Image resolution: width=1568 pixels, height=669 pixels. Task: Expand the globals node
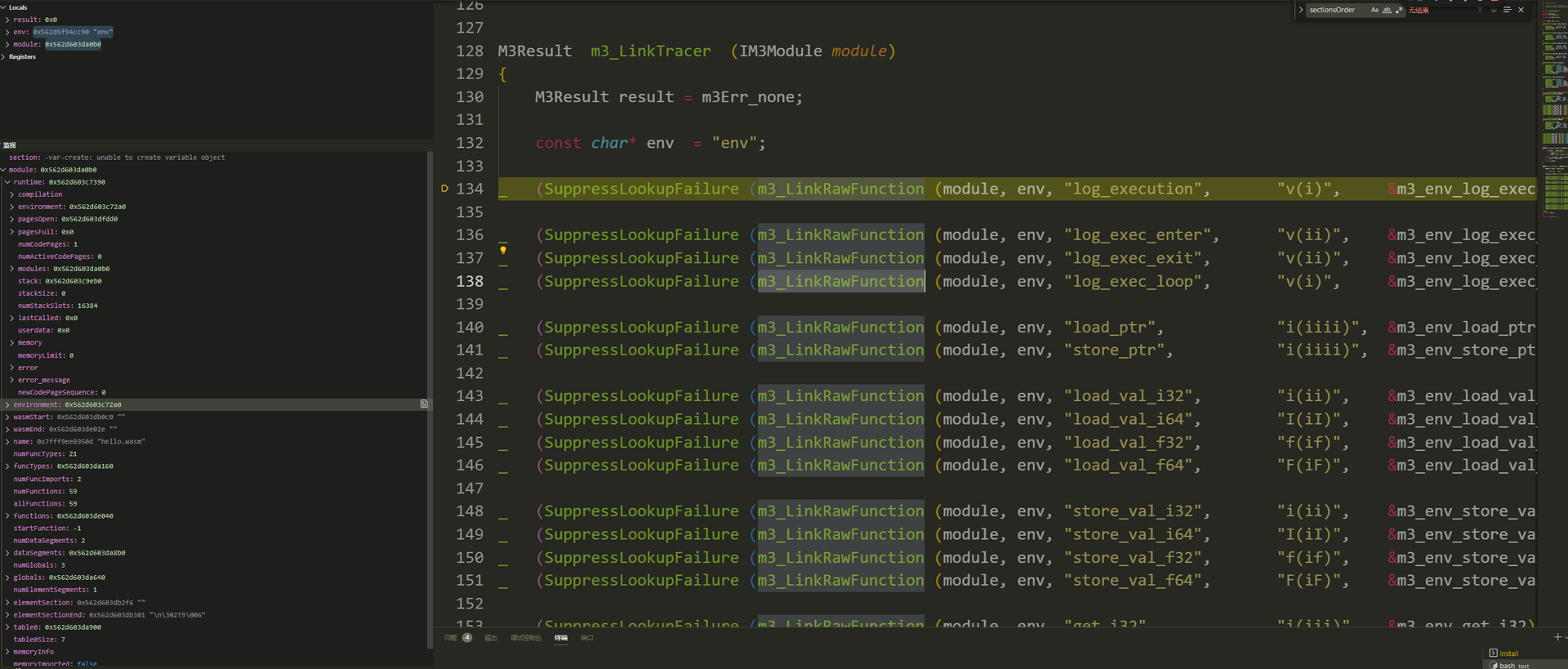click(x=7, y=578)
